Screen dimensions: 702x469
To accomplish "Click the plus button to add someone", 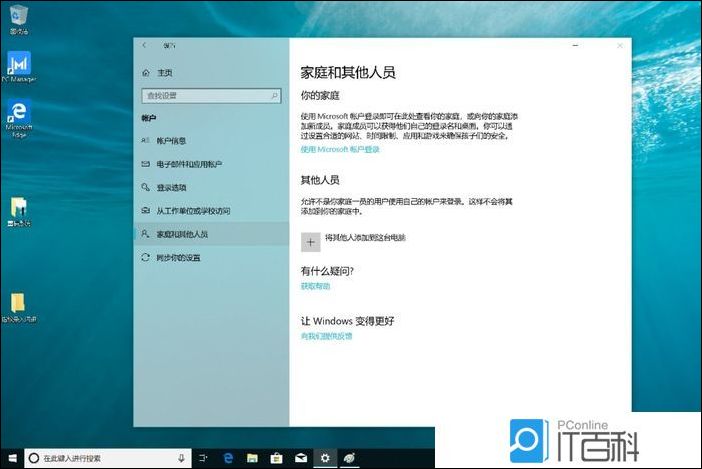I will [x=310, y=242].
